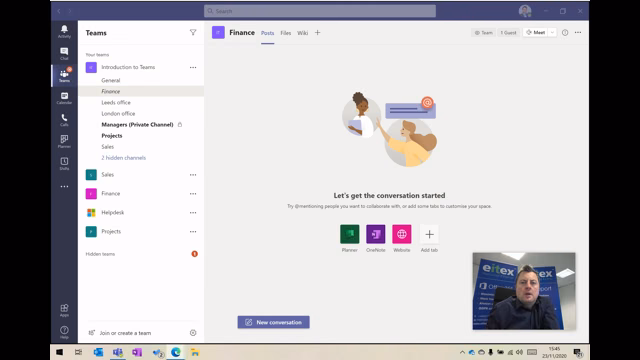The width and height of the screenshot is (640, 360).
Task: Open the Windows Start button
Action: coord(60,352)
